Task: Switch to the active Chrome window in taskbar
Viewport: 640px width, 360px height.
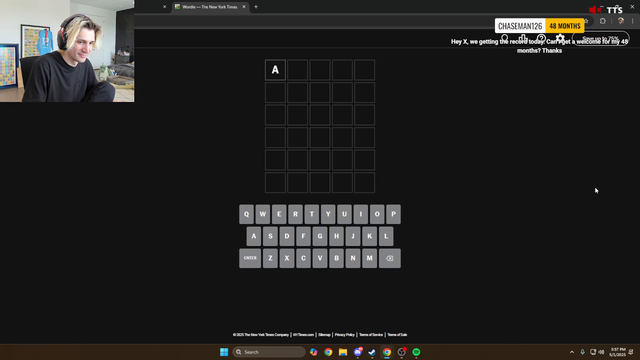Action: 387,352
